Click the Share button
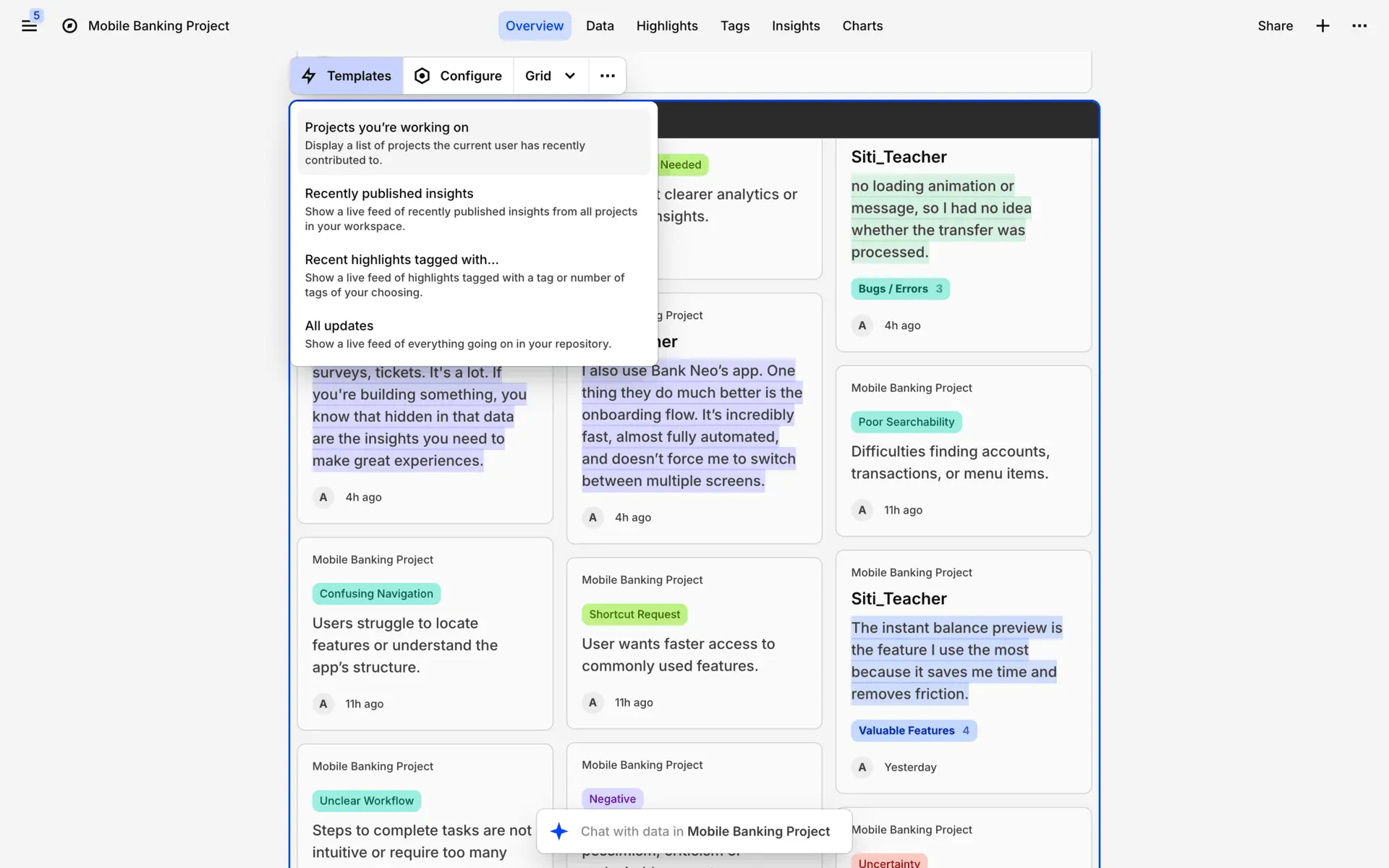Viewport: 1389px width, 868px height. [x=1275, y=26]
